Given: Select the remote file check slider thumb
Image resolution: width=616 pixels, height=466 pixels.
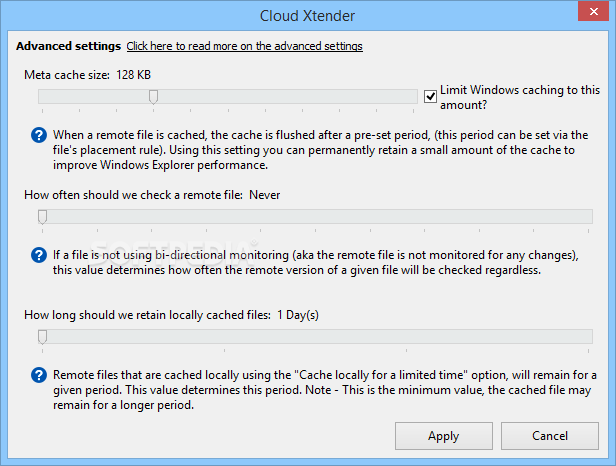Looking at the screenshot, I should [42, 217].
